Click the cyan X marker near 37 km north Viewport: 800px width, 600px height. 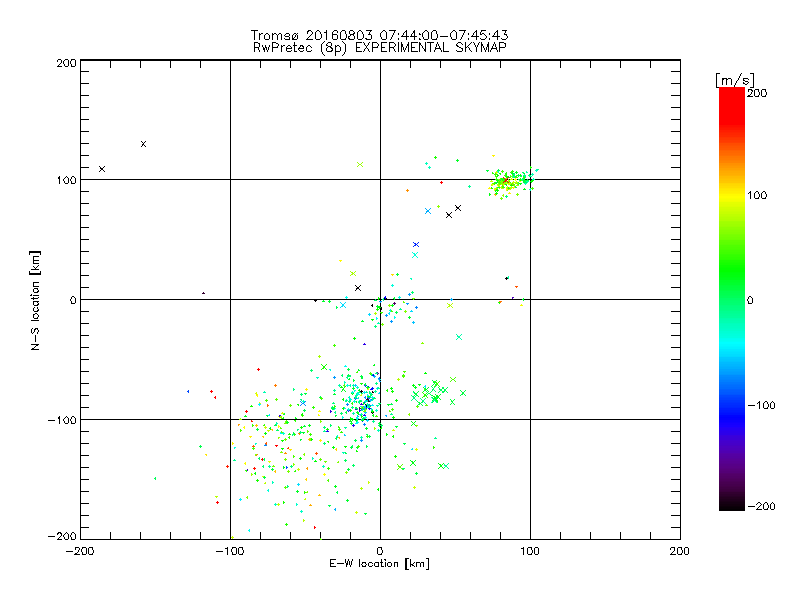[x=415, y=255]
